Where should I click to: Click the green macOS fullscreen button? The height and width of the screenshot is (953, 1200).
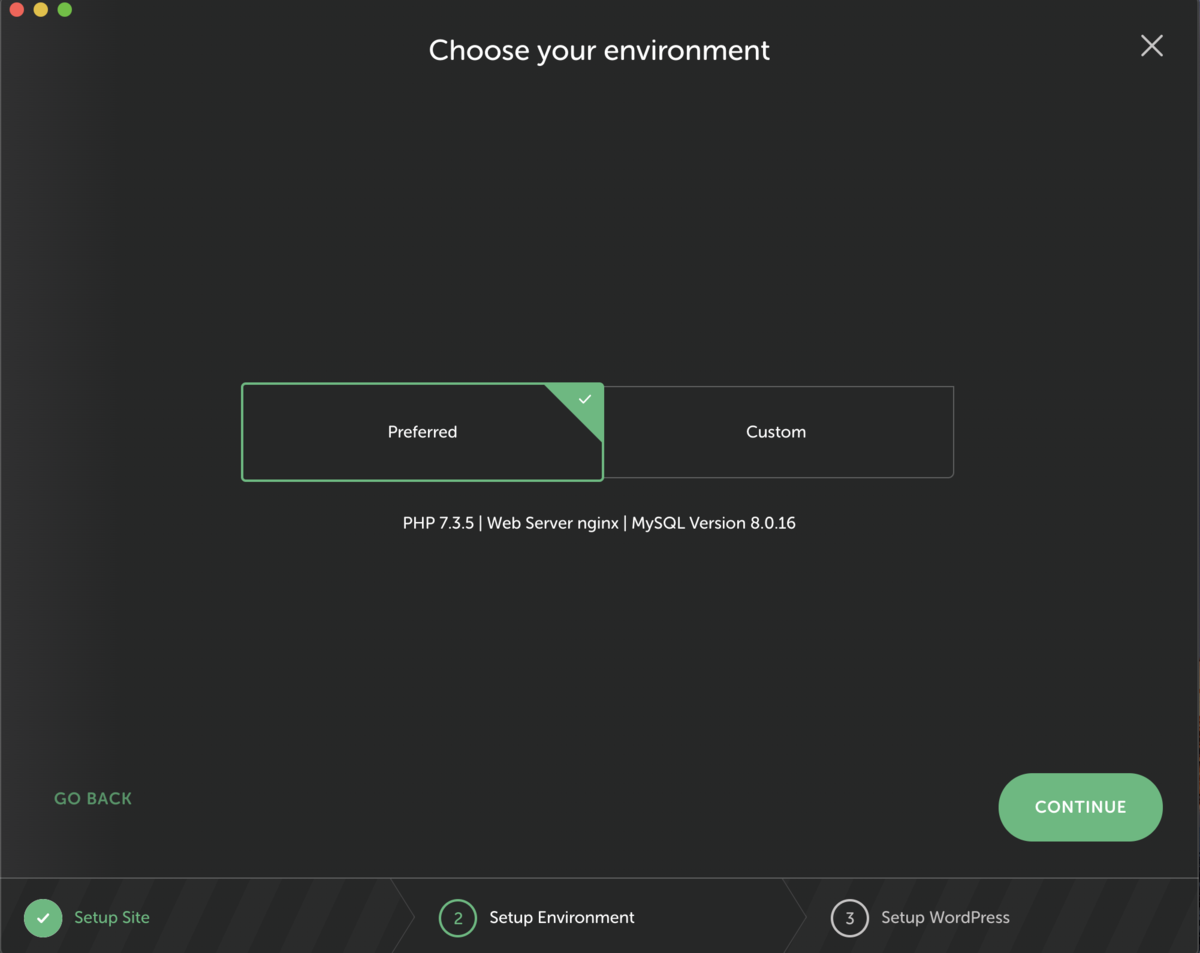click(x=65, y=10)
